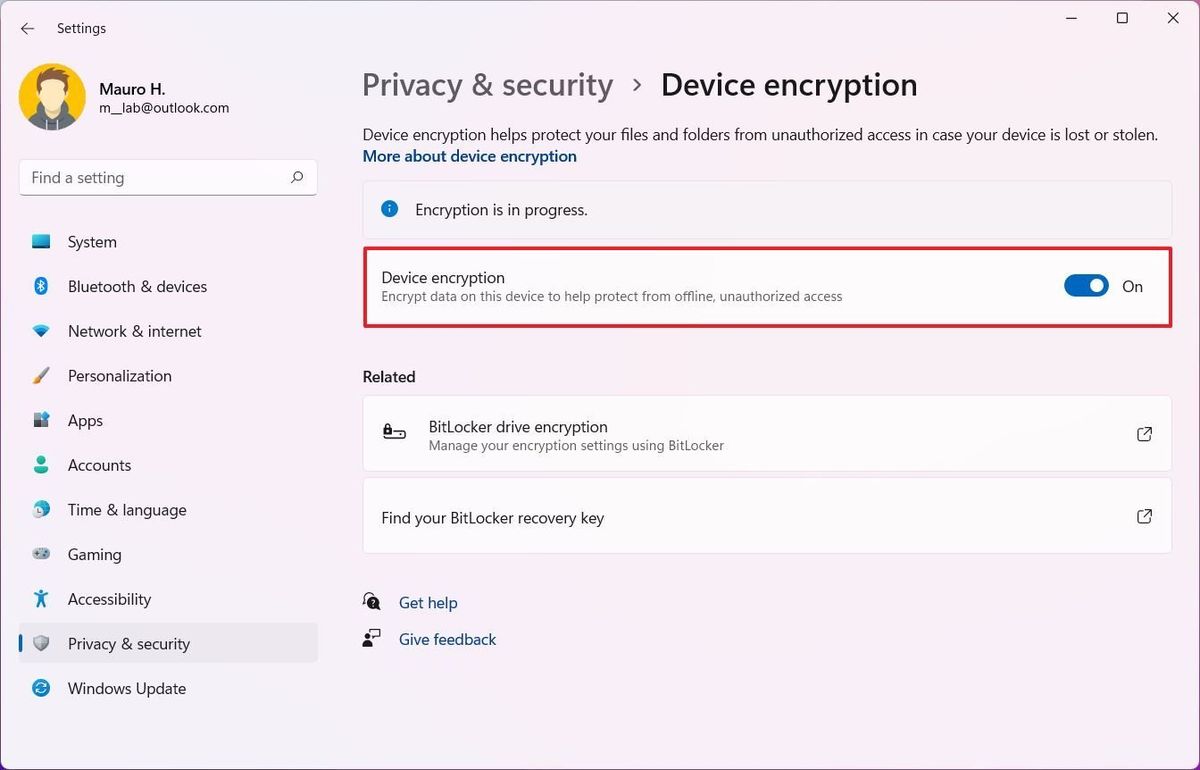Screen dimensions: 1200x770
Task: Select the System icon in the sidebar
Action: pyautogui.click(x=41, y=241)
